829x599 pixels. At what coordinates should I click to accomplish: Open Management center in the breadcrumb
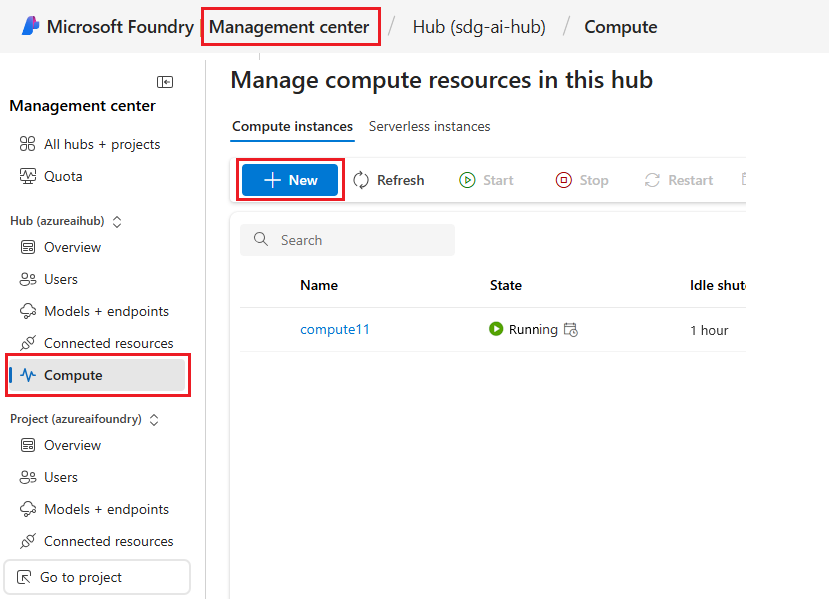click(x=289, y=26)
